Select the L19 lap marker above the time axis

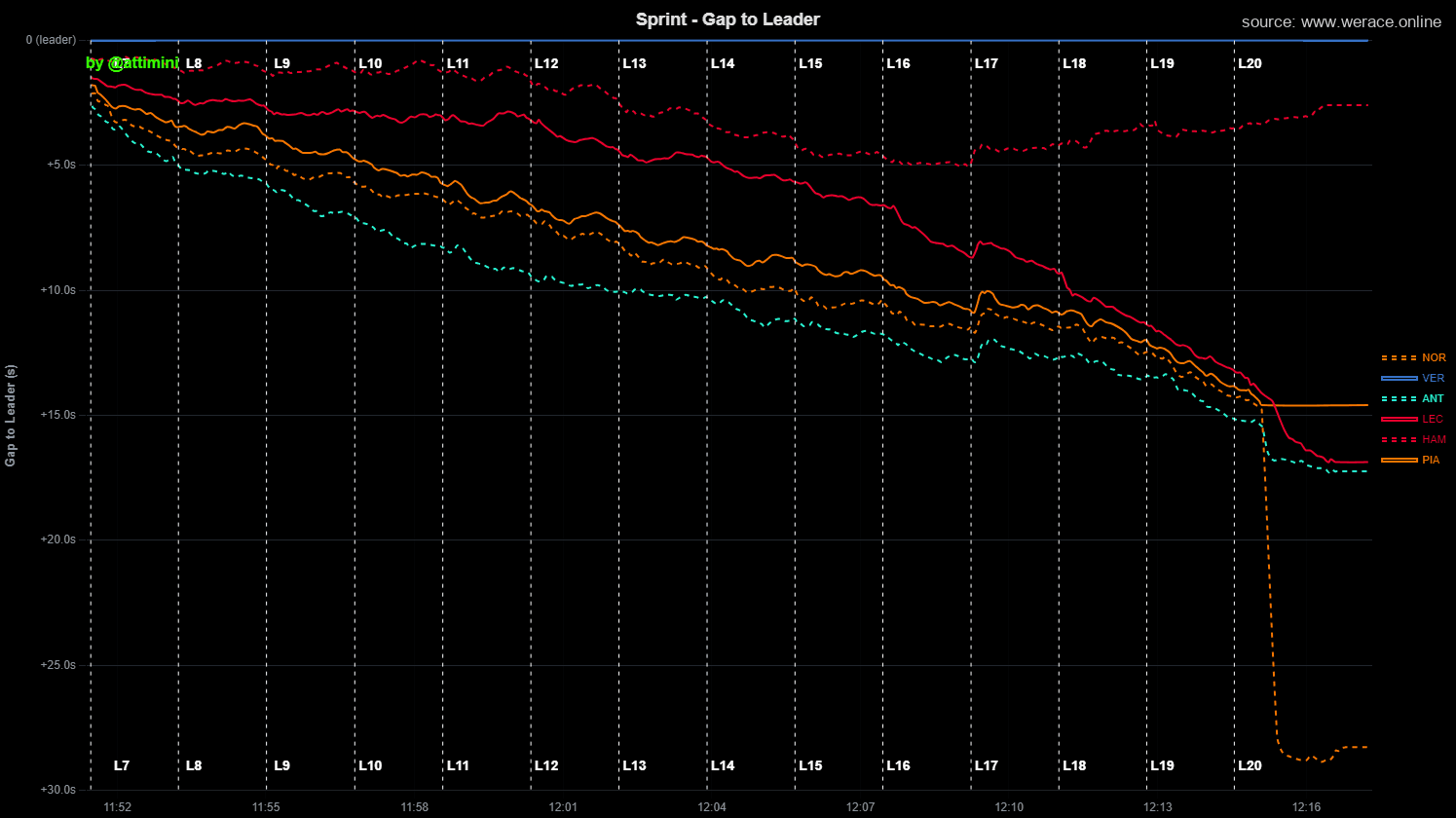[1162, 765]
